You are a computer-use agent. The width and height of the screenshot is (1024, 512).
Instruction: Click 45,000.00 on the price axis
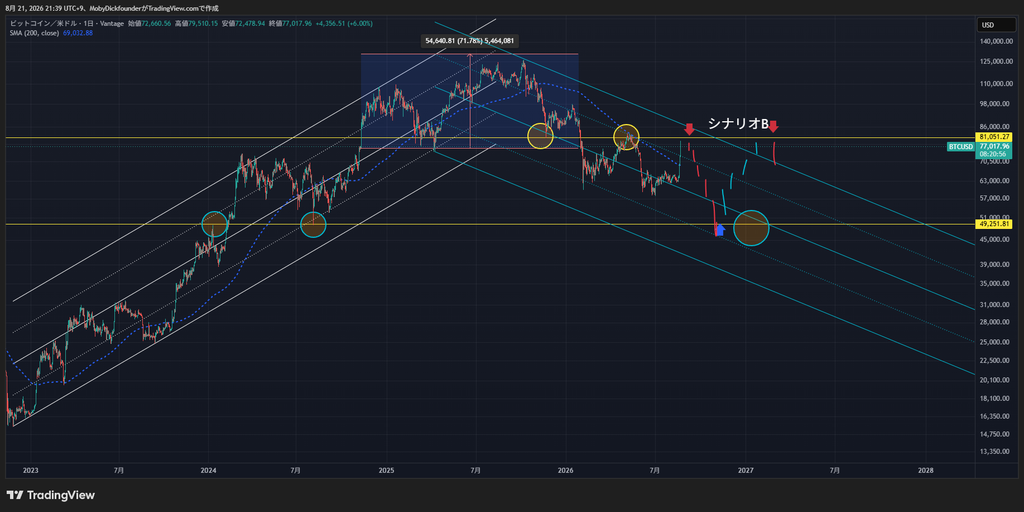pos(995,240)
